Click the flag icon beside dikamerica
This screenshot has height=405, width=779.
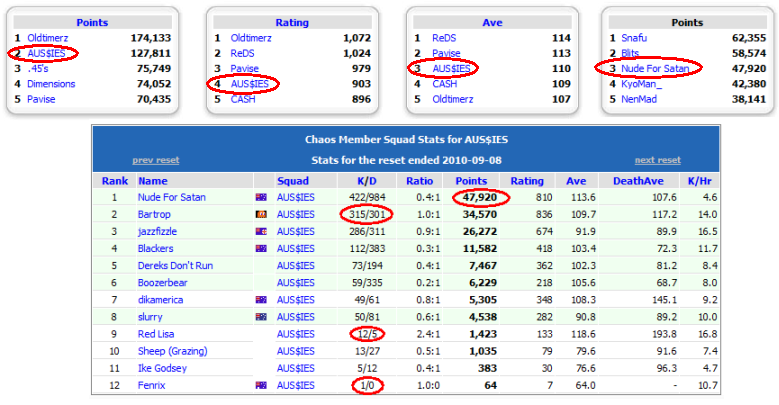261,300
